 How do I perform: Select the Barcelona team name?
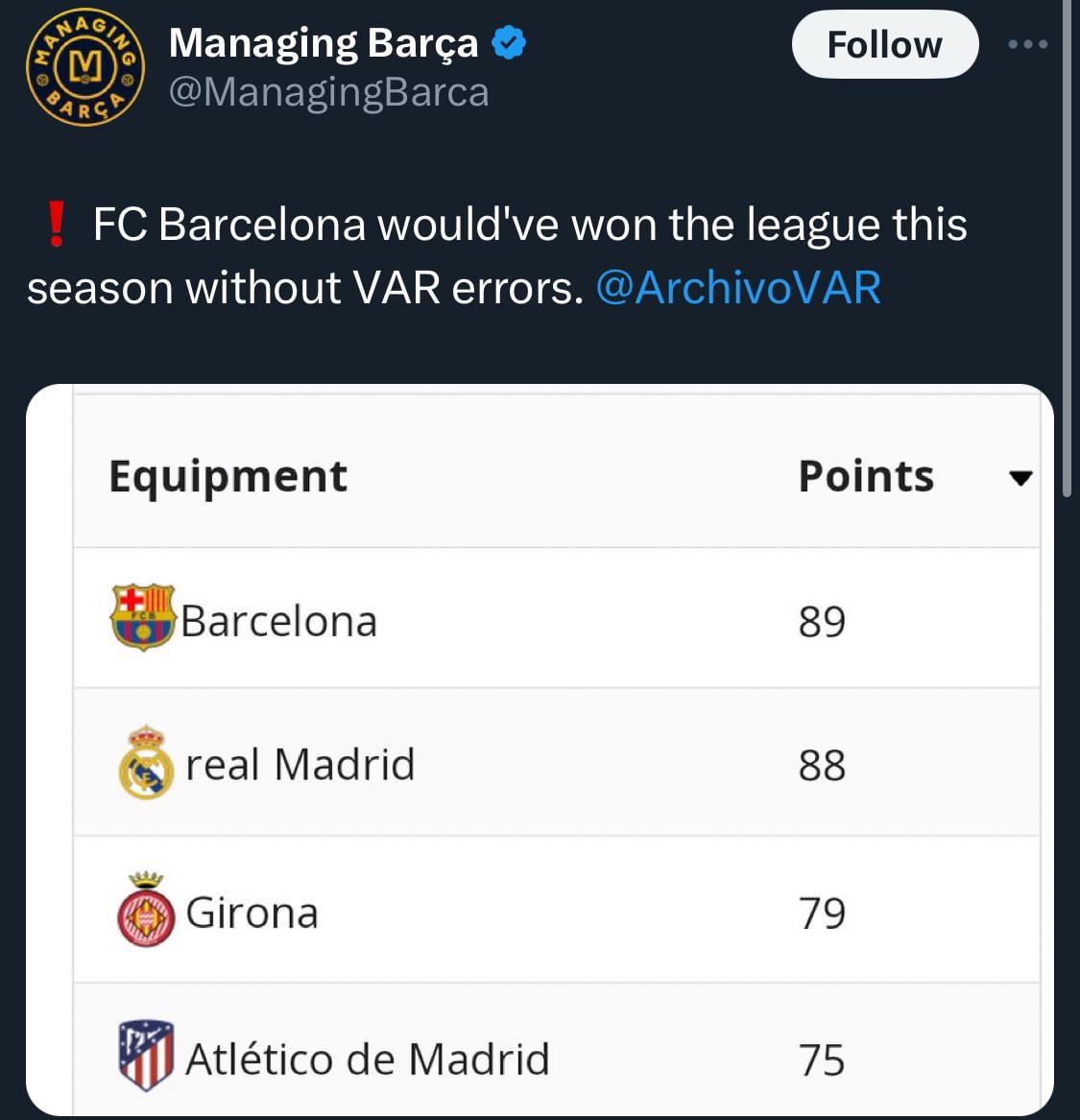pos(278,621)
